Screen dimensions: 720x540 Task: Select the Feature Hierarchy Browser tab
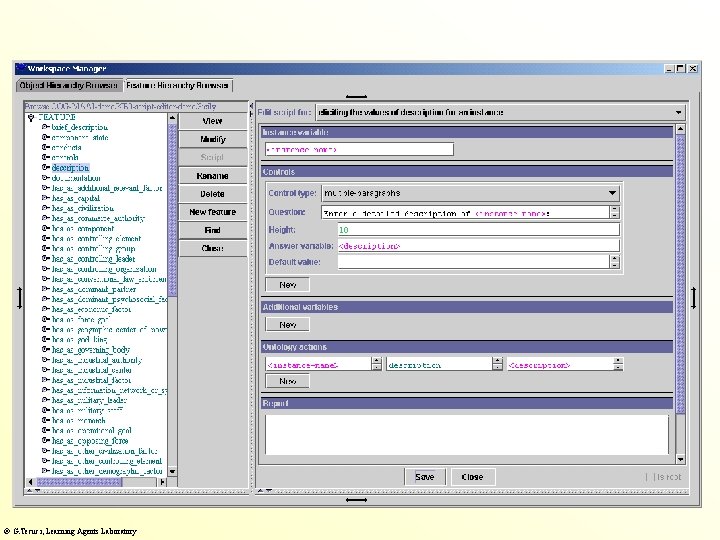(x=178, y=86)
